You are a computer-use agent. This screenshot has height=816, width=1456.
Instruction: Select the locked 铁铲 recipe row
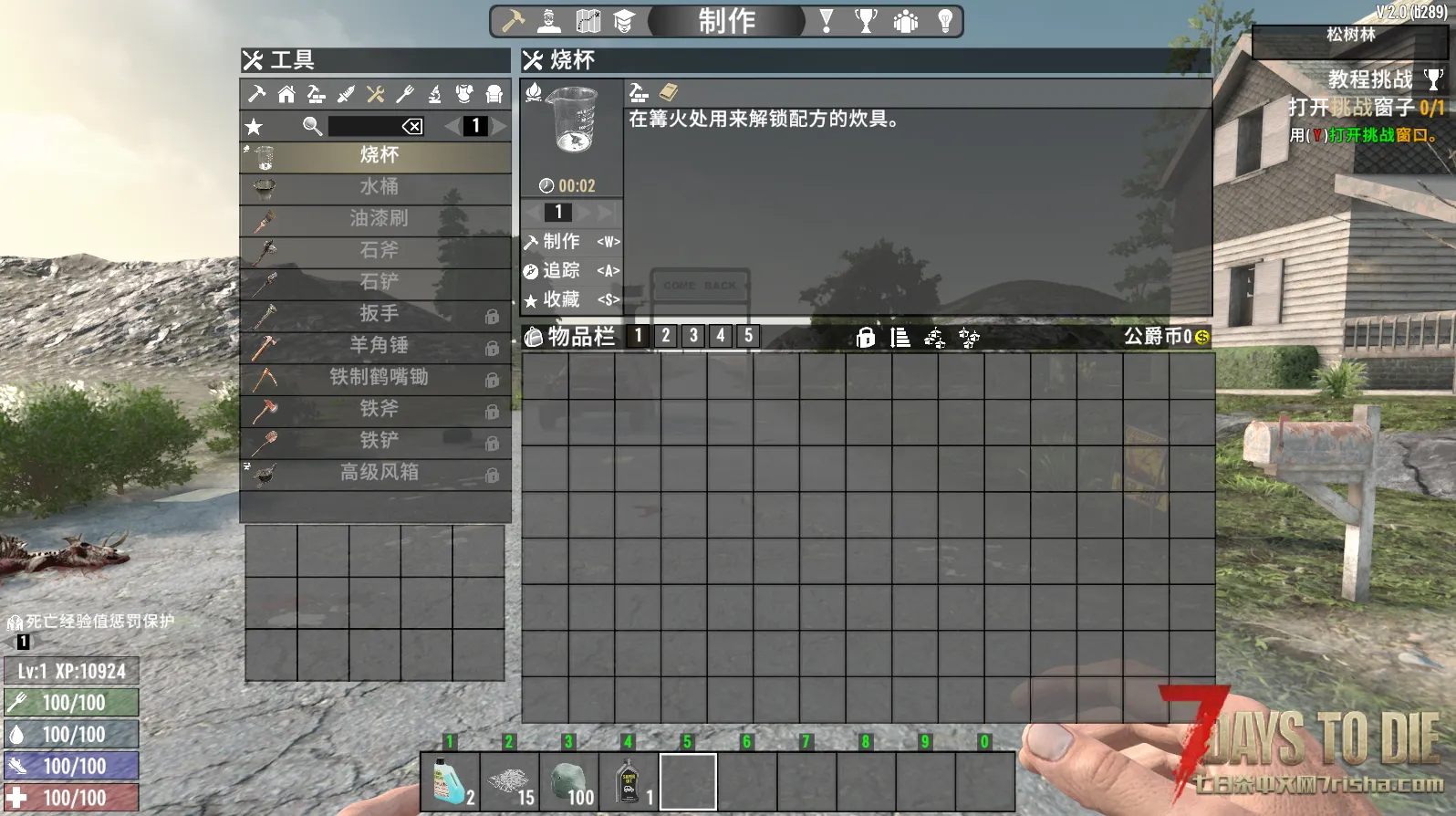[x=375, y=441]
